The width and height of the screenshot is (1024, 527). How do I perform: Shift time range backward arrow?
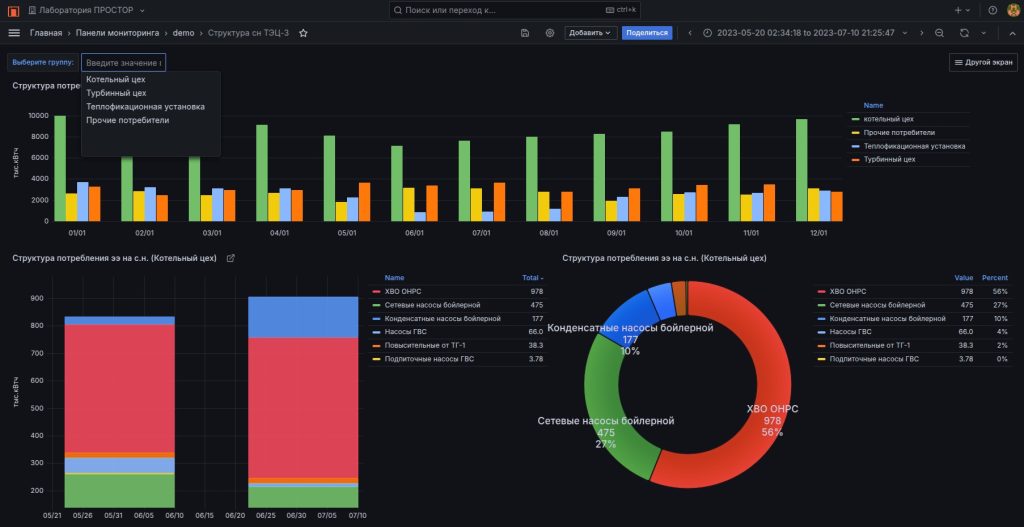pyautogui.click(x=690, y=33)
